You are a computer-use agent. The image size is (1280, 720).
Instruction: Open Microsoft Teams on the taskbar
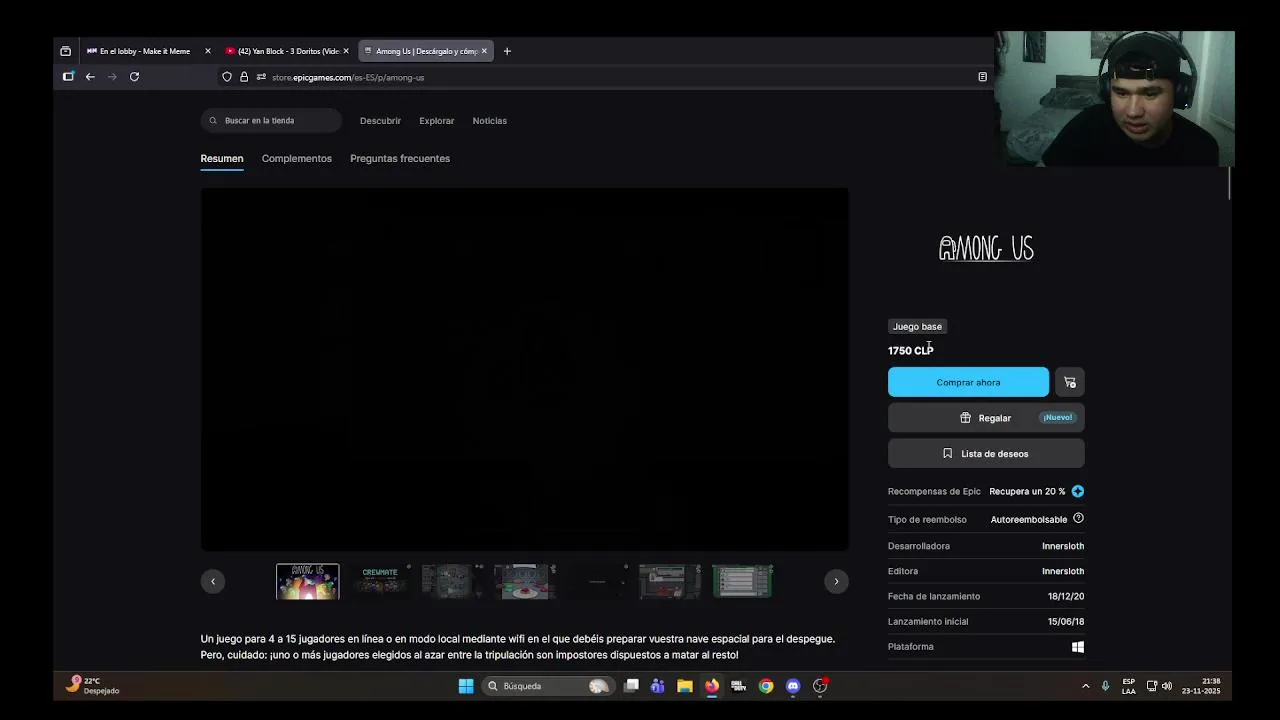click(x=658, y=686)
